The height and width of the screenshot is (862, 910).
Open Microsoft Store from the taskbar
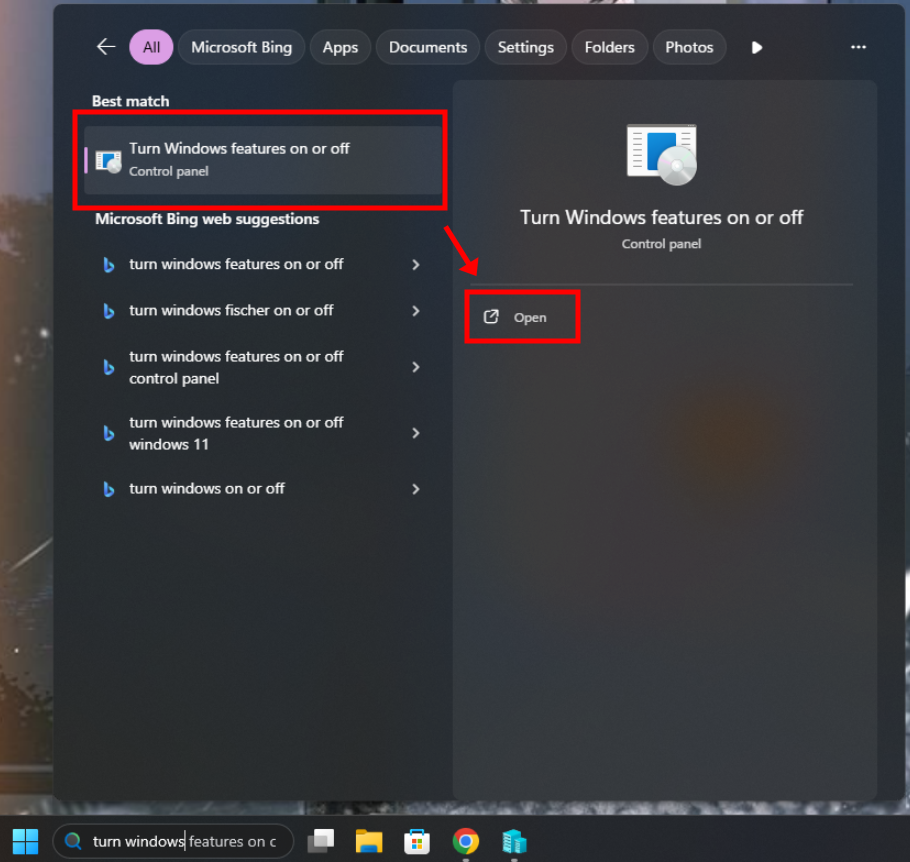tap(417, 841)
